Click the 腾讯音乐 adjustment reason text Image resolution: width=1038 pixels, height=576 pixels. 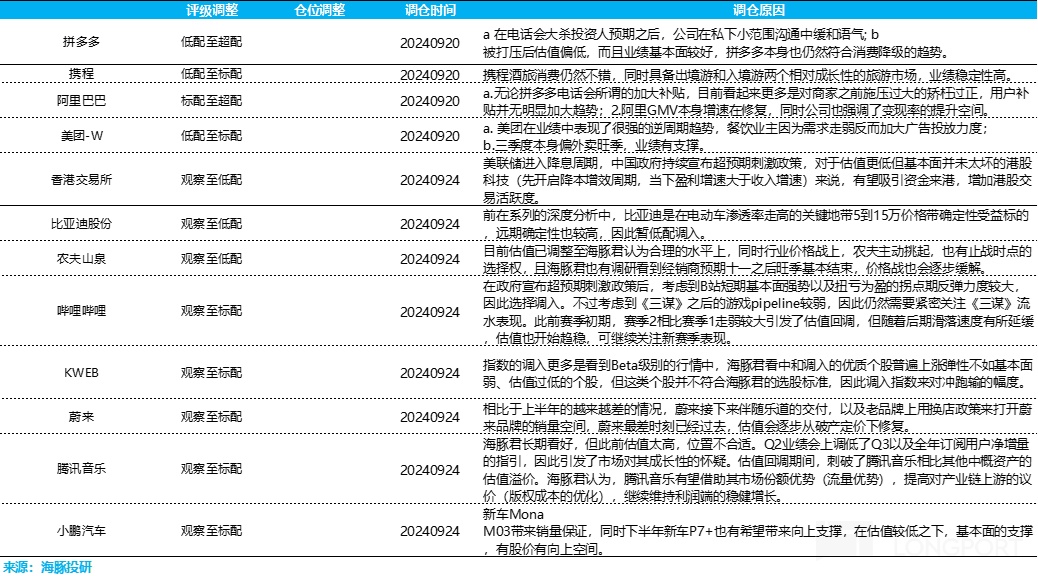(757, 470)
